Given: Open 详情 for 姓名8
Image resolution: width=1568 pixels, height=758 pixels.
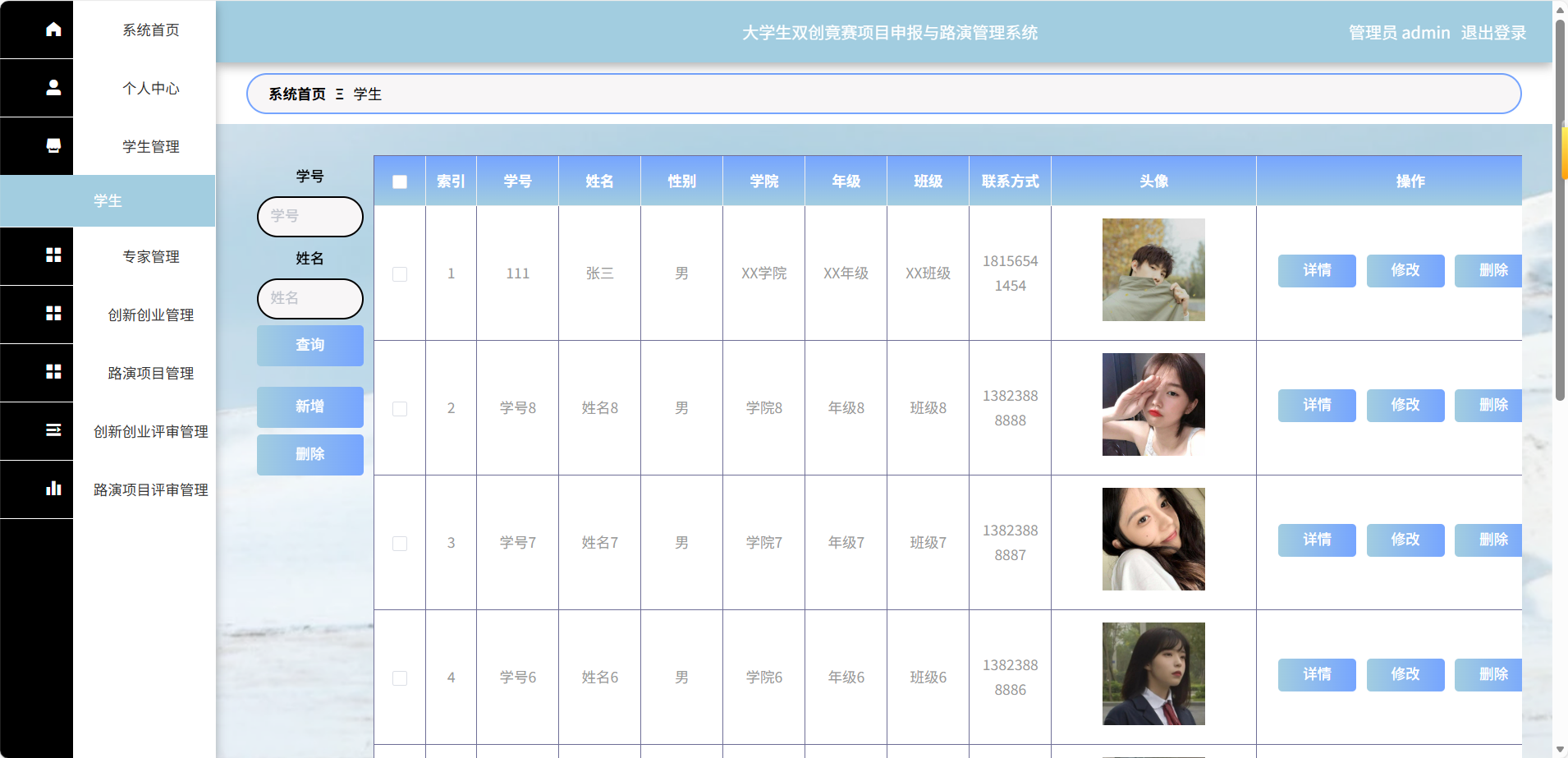Looking at the screenshot, I should (1317, 405).
